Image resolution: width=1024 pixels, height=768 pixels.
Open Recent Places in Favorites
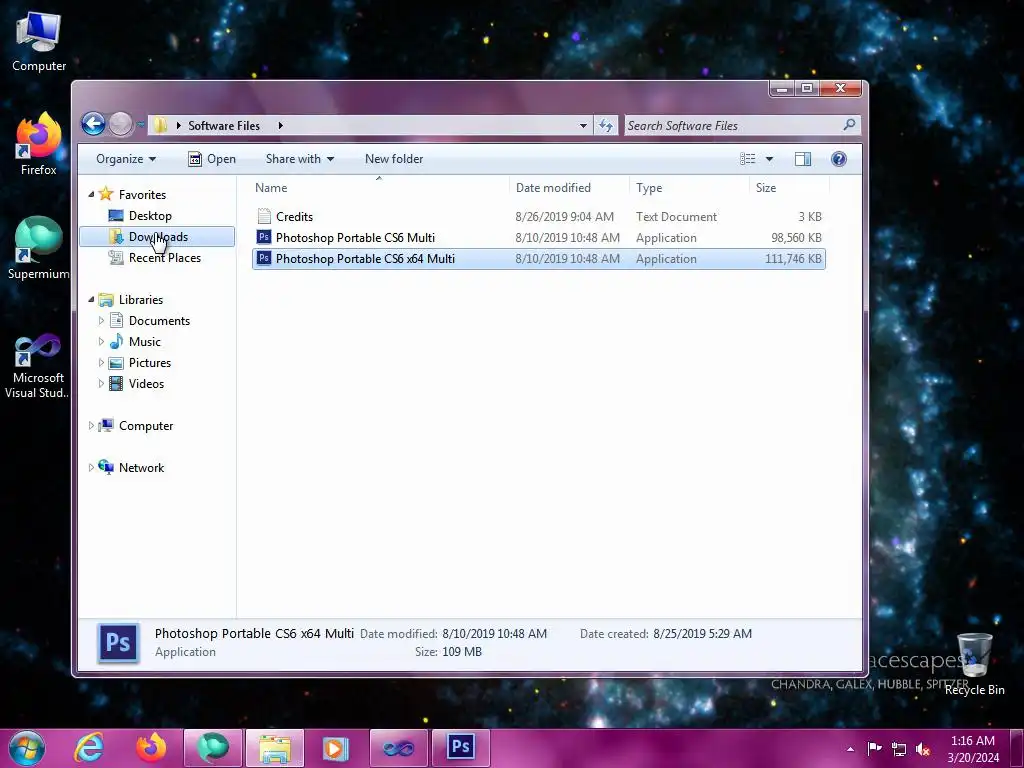pyautogui.click(x=164, y=257)
